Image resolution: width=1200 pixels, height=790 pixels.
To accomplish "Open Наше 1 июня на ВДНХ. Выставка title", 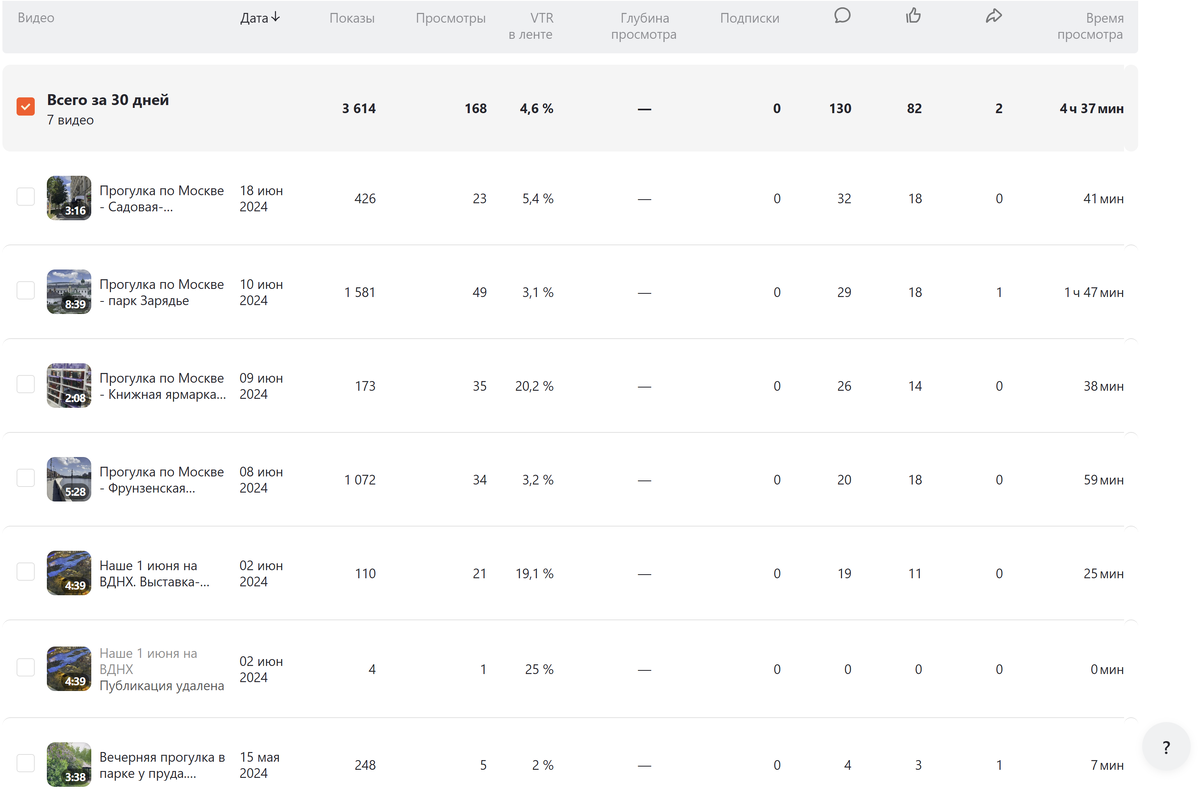I will (x=154, y=573).
